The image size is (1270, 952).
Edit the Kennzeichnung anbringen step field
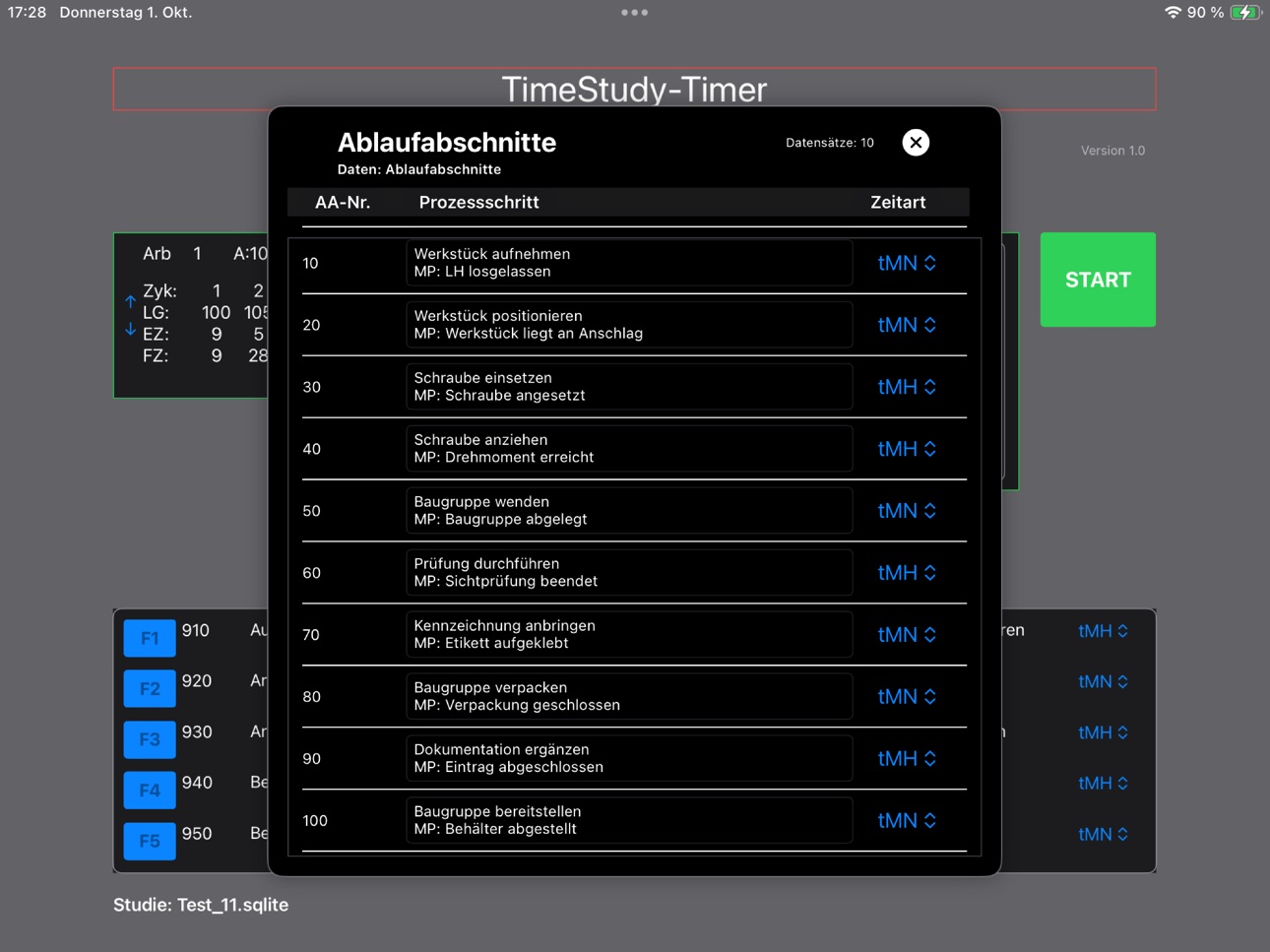[629, 635]
